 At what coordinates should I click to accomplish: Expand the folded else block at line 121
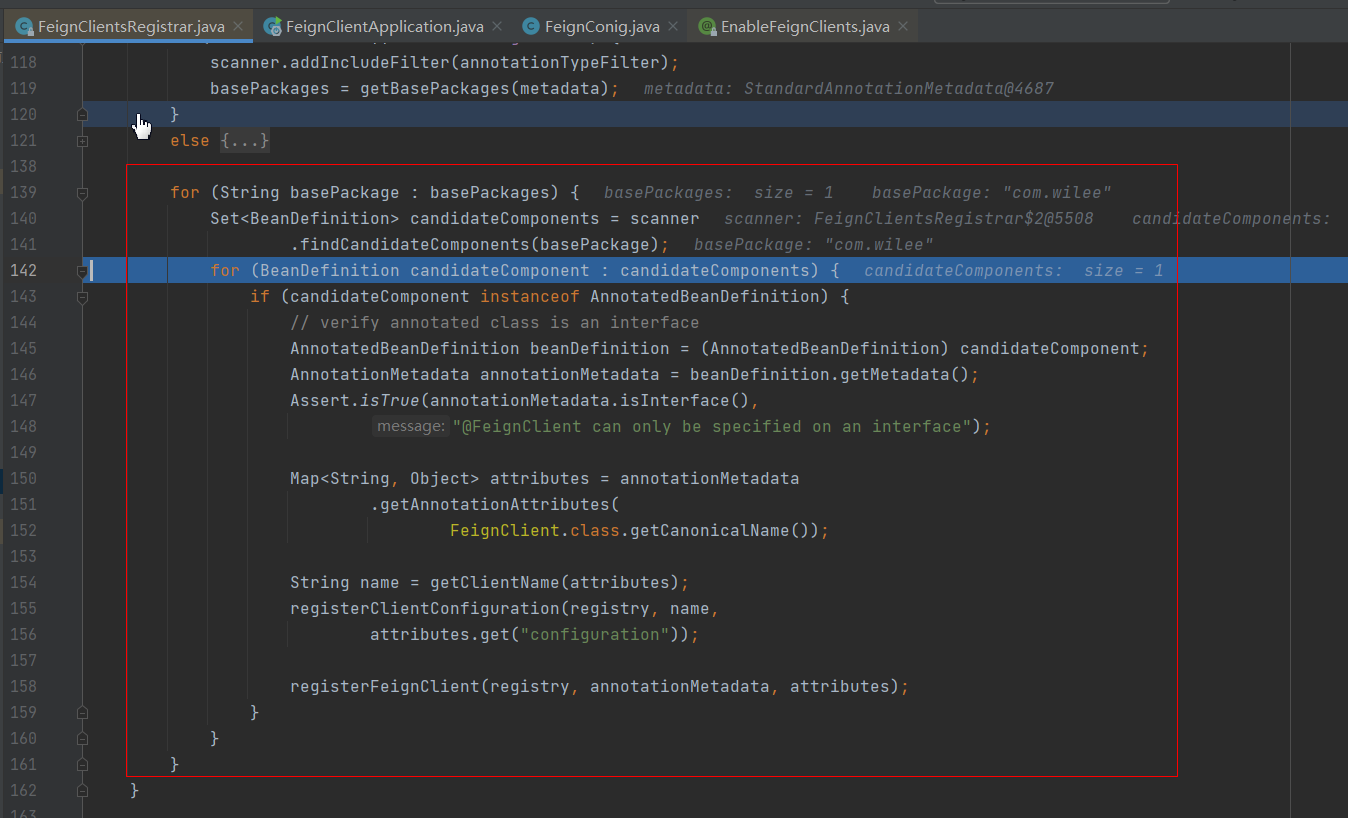[83, 141]
